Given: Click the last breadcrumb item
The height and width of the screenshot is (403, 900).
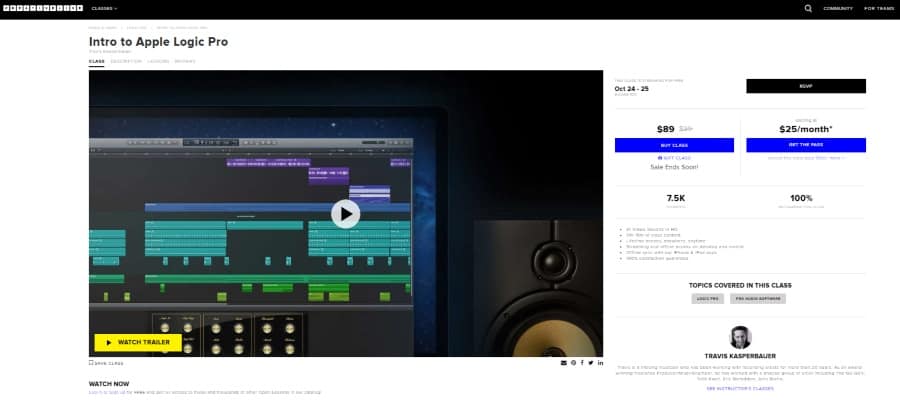Looking at the screenshot, I should (x=182, y=28).
